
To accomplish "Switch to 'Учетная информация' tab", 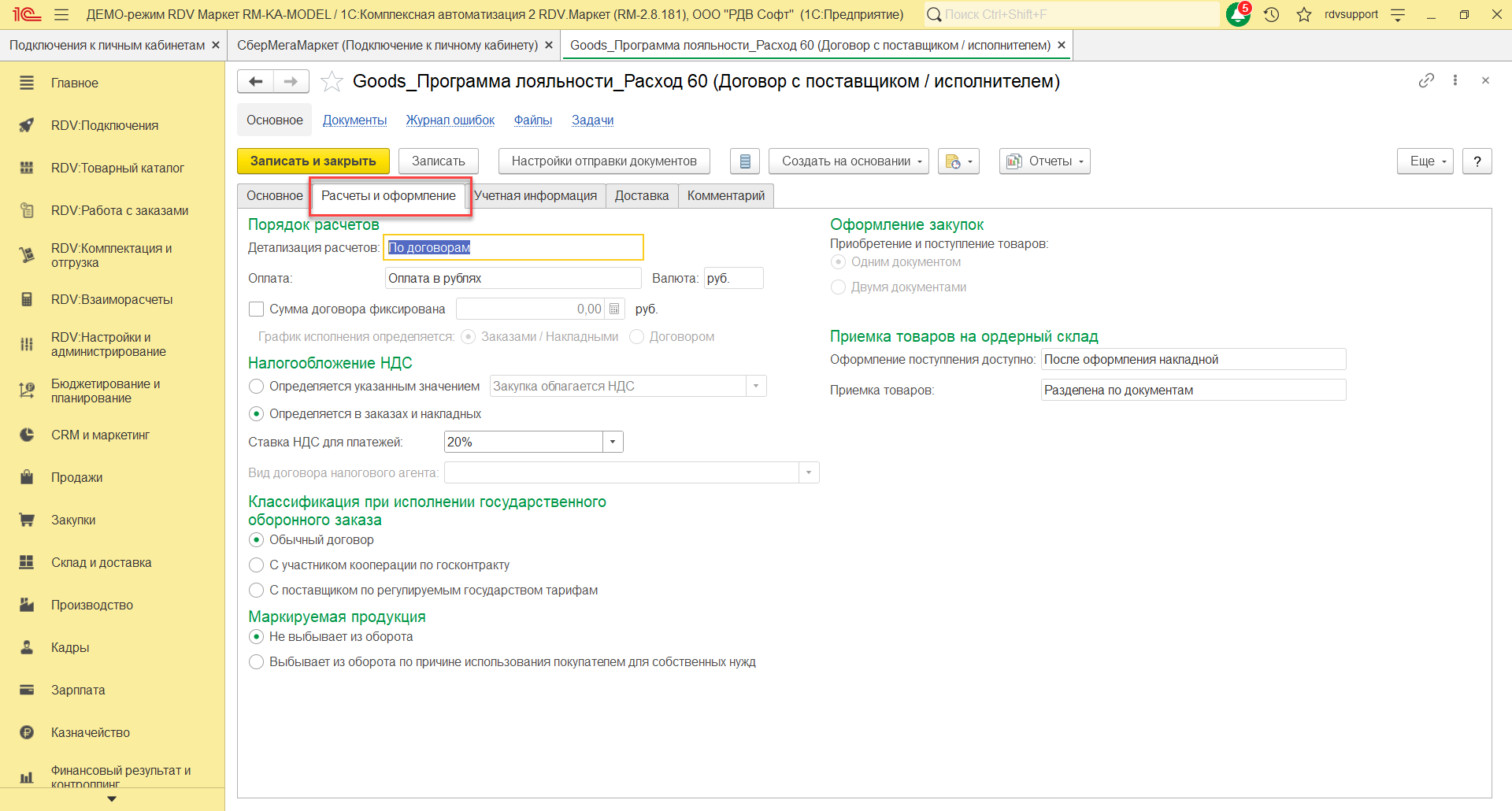I will pyautogui.click(x=535, y=196).
